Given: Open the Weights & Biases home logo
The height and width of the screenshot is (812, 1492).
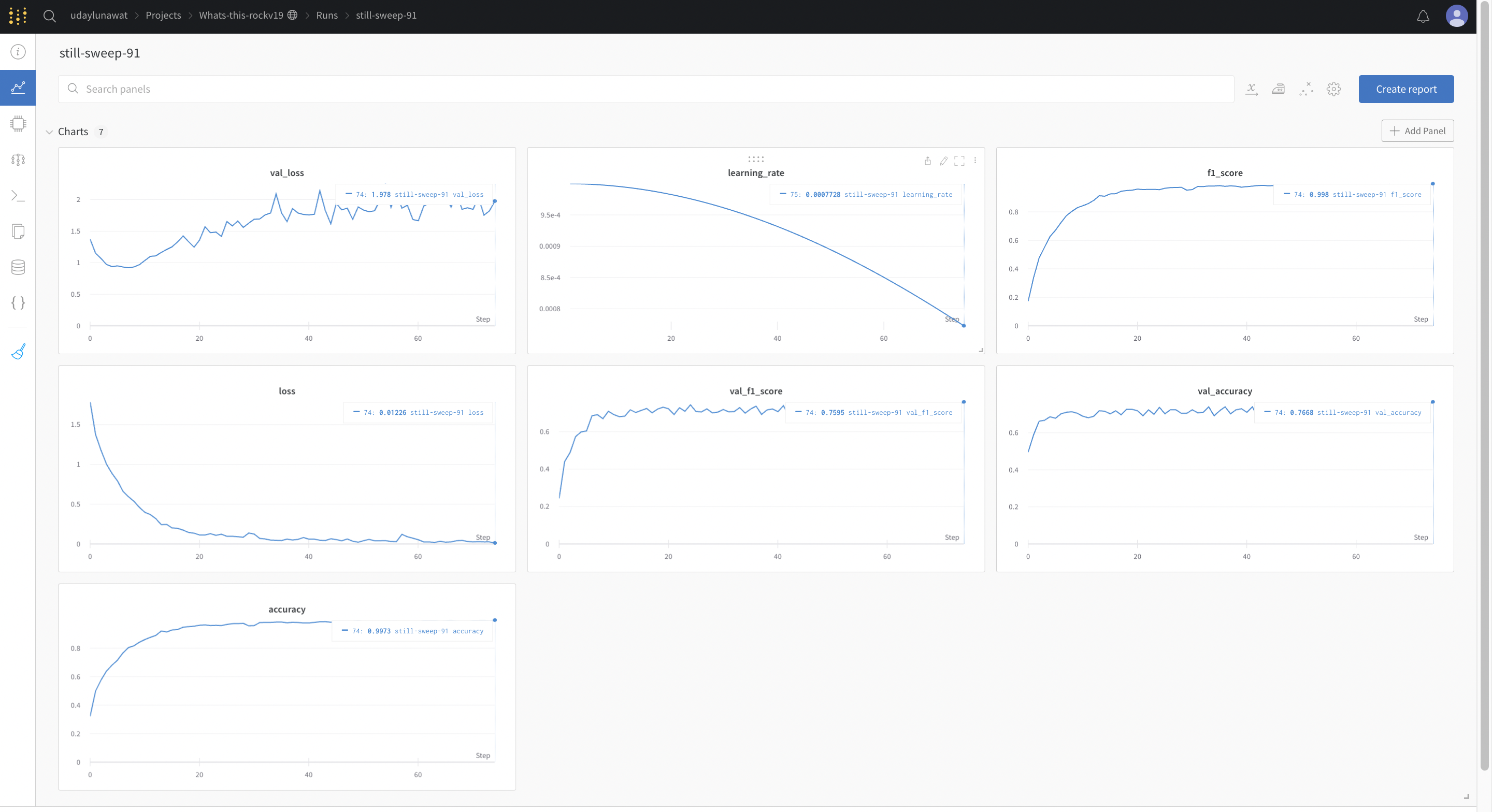Looking at the screenshot, I should (18, 16).
